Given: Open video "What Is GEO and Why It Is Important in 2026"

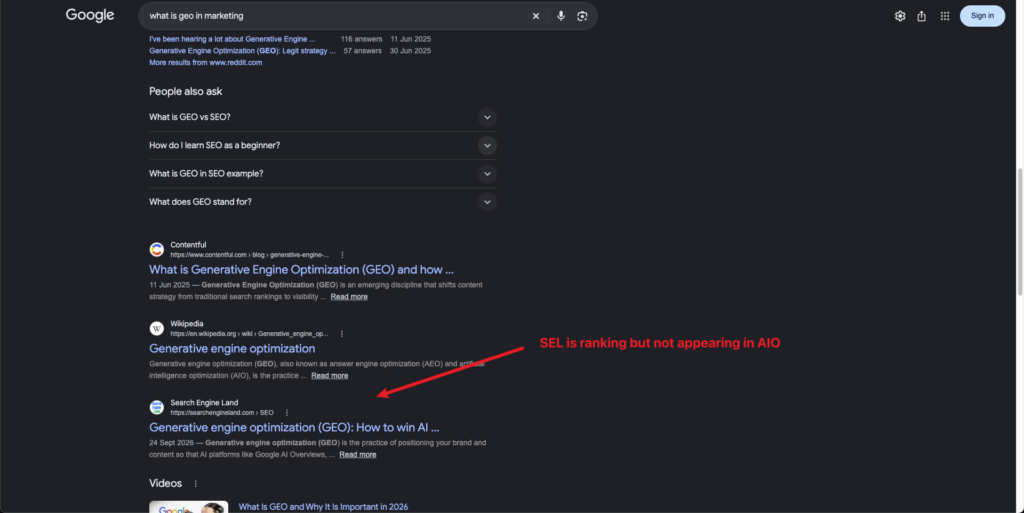Looking at the screenshot, I should coord(323,506).
